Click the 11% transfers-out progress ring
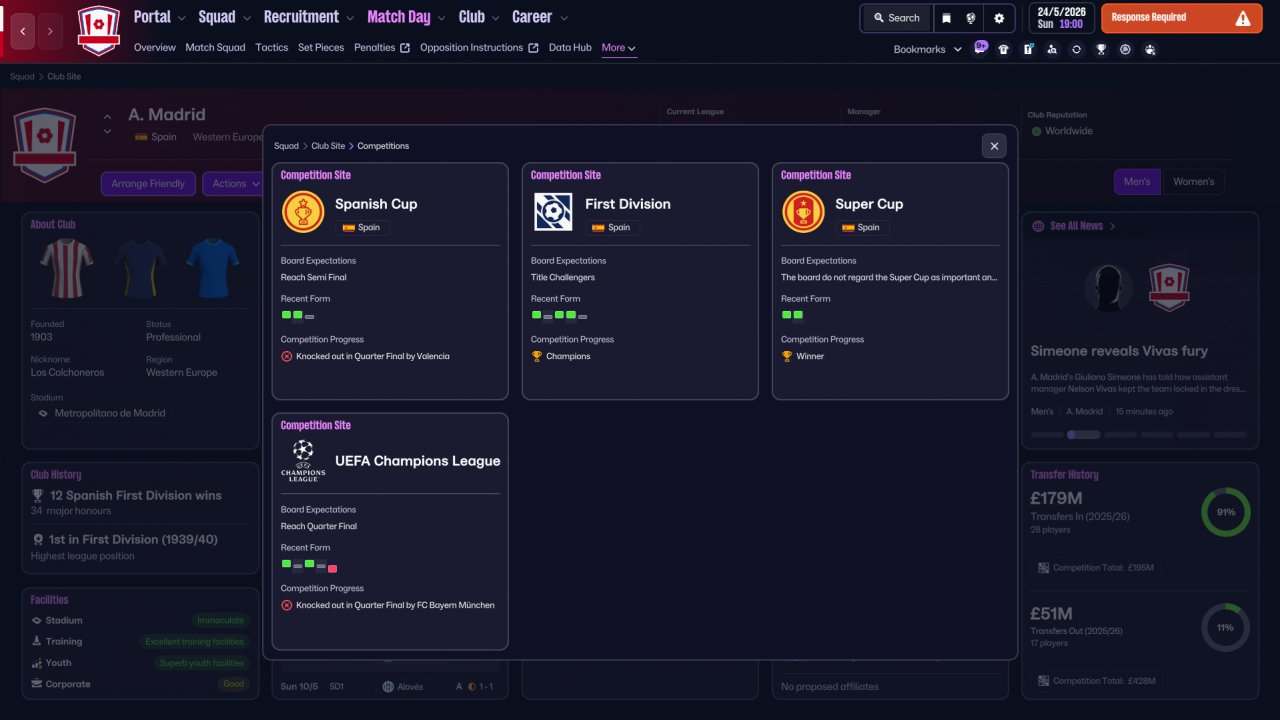 1225,628
